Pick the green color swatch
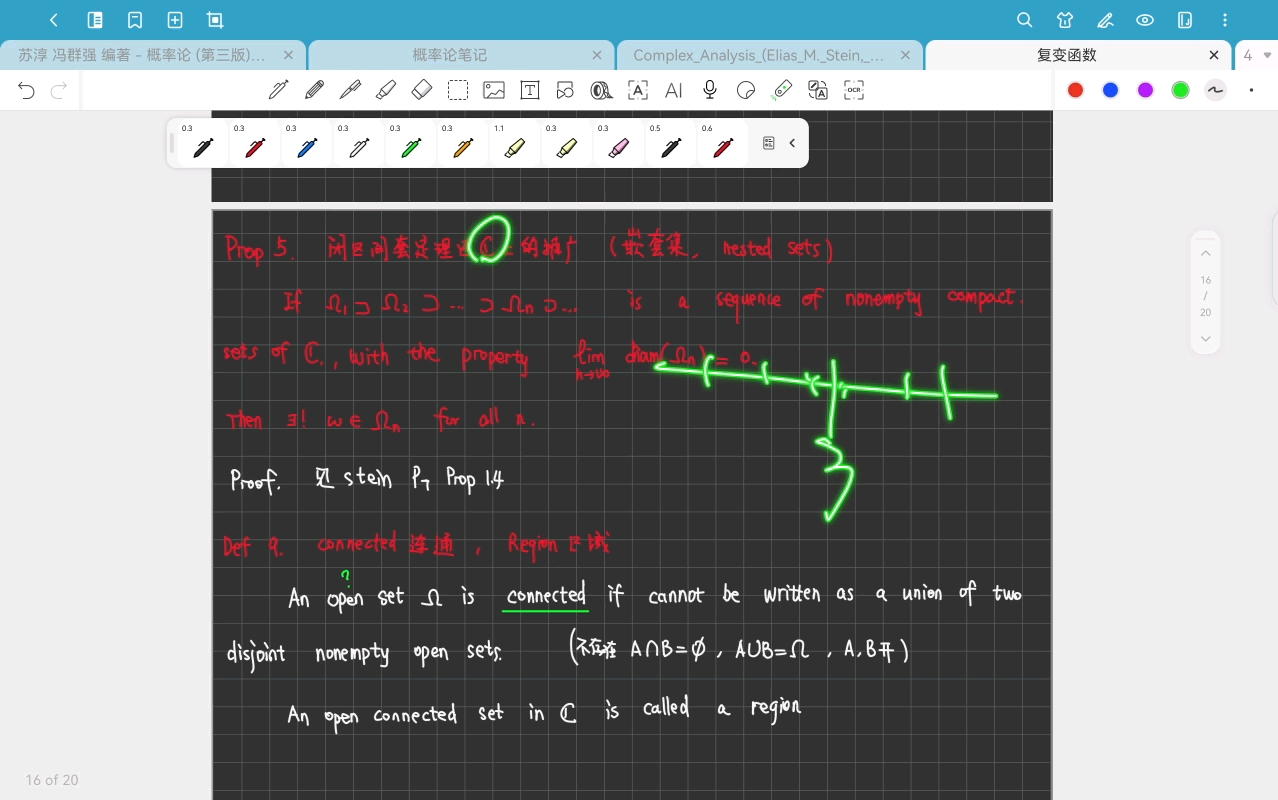1278x800 pixels. (x=1180, y=90)
